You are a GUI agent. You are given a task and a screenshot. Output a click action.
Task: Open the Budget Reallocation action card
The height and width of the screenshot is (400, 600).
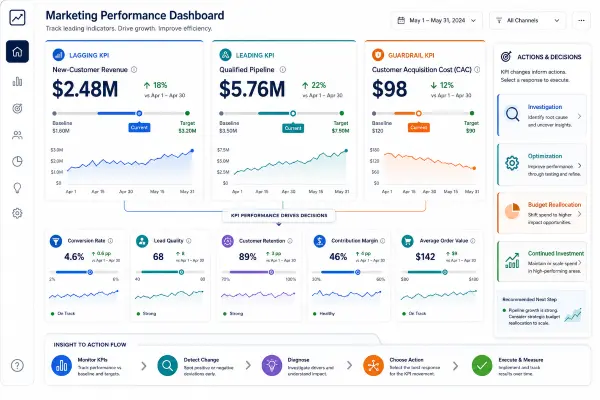(542, 213)
